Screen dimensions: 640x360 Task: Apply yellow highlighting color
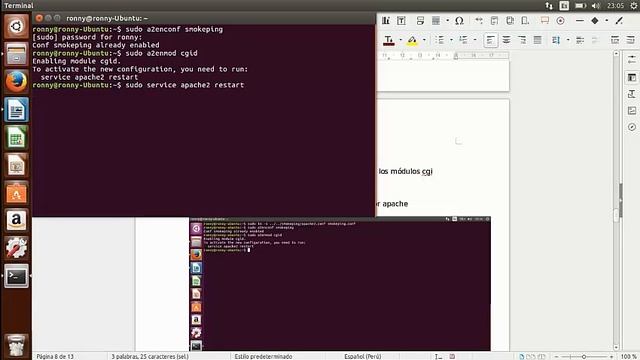(x=412, y=40)
